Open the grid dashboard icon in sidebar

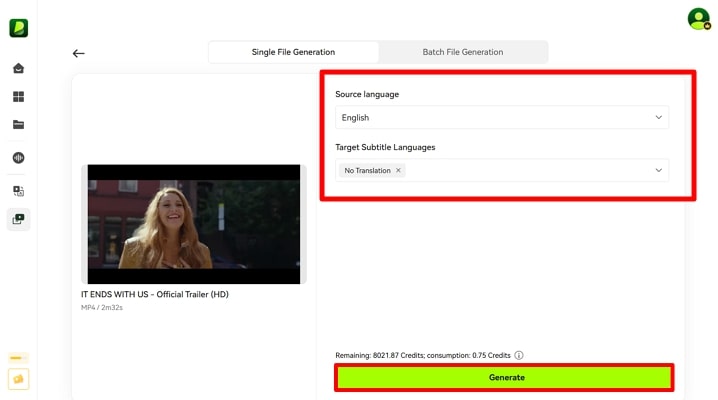coord(18,97)
